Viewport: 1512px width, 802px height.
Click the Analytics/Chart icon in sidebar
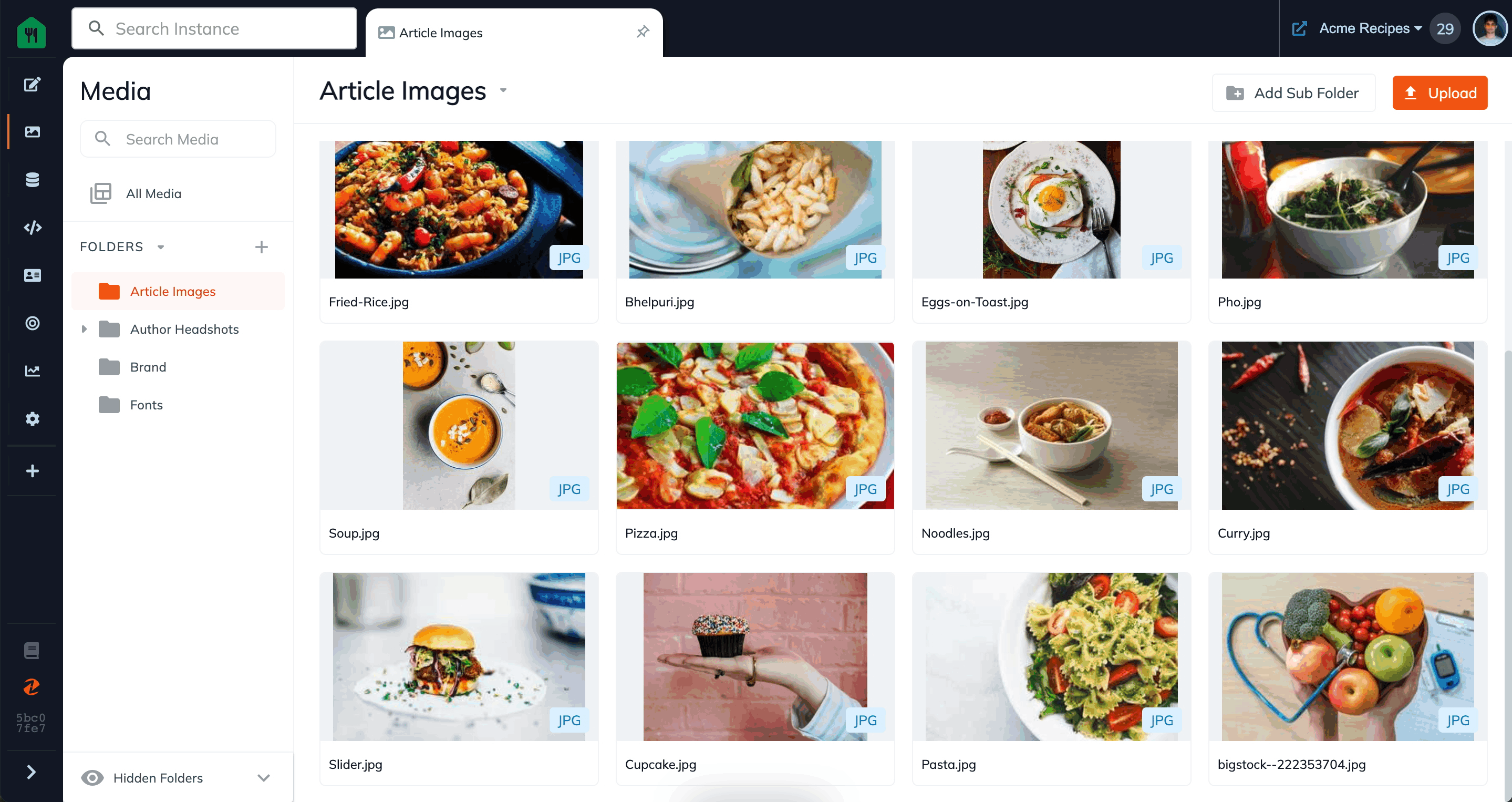[x=31, y=371]
